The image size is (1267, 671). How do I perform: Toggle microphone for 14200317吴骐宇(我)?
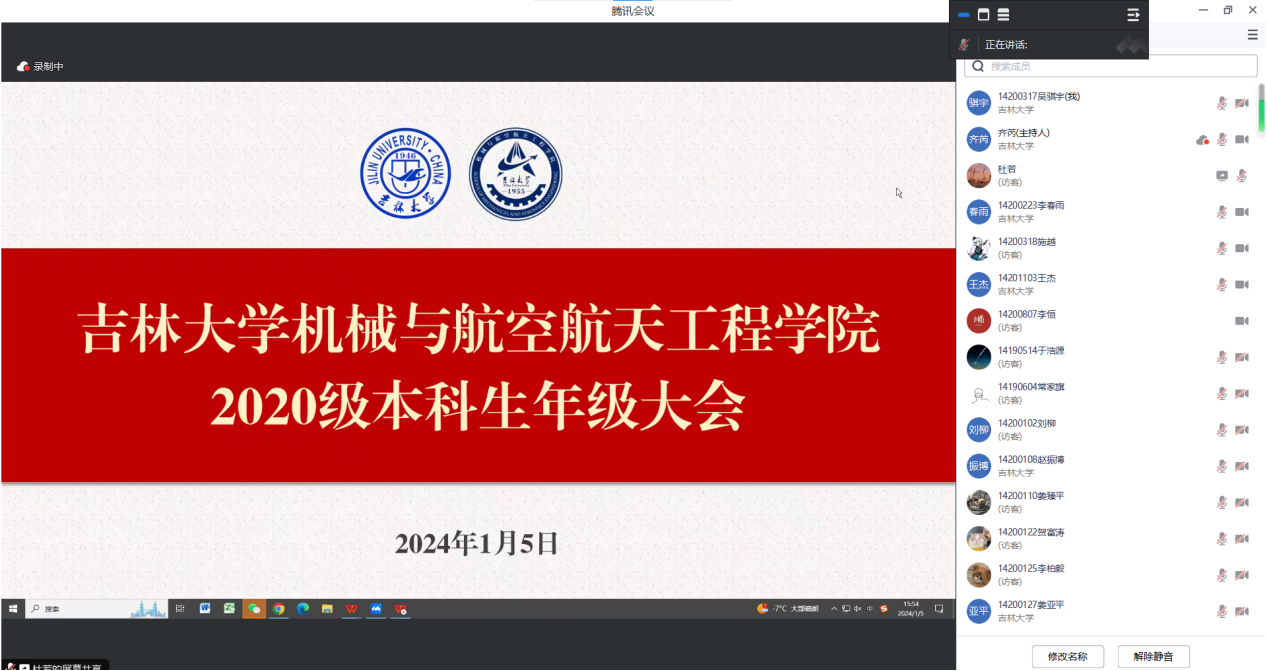1221,103
